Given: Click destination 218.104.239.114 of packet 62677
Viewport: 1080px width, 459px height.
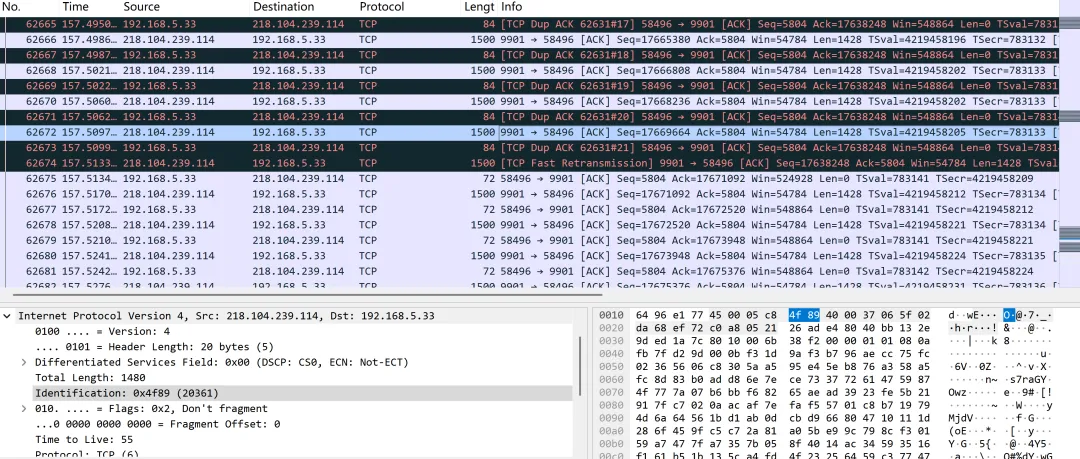Looking at the screenshot, I should tap(298, 210).
